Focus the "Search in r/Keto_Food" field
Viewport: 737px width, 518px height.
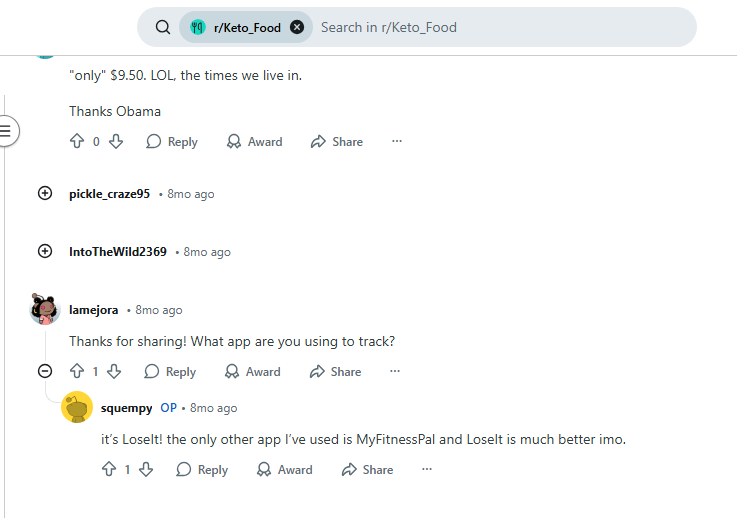pyautogui.click(x=500, y=28)
